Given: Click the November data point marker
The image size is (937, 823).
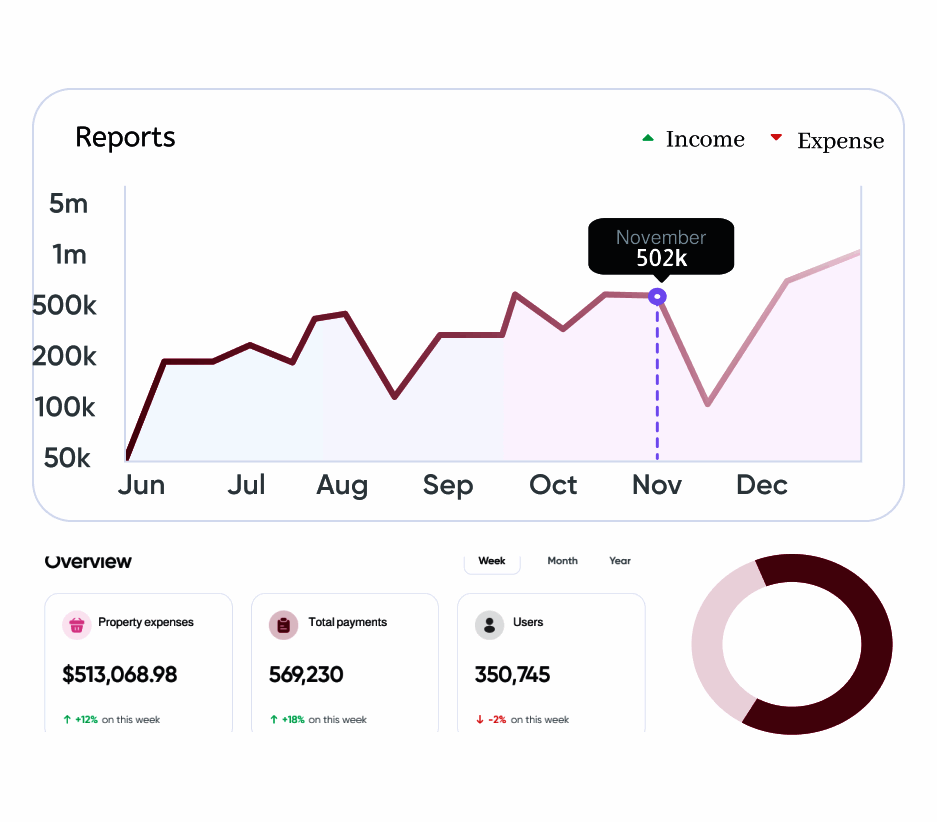Looking at the screenshot, I should click(x=657, y=297).
